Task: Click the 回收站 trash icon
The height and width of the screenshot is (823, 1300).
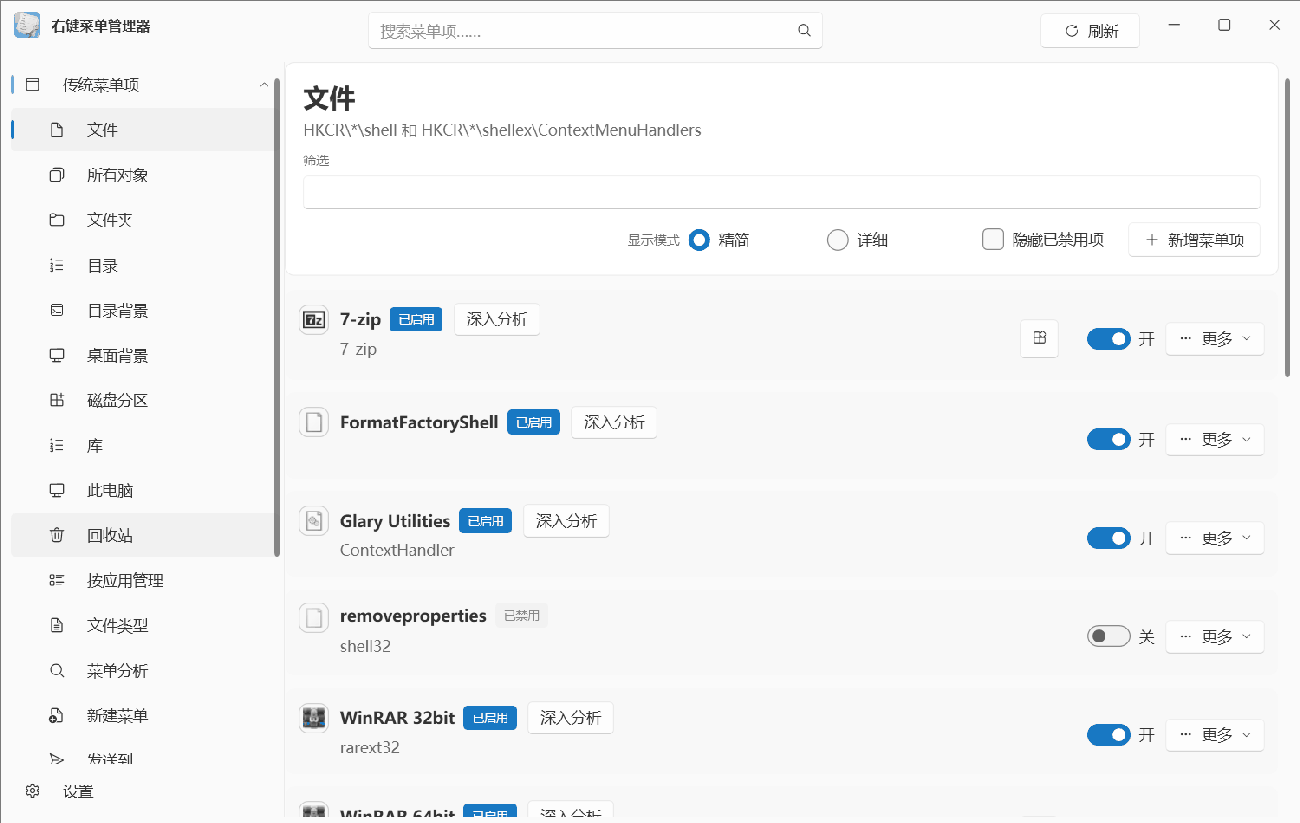Action: [57, 536]
